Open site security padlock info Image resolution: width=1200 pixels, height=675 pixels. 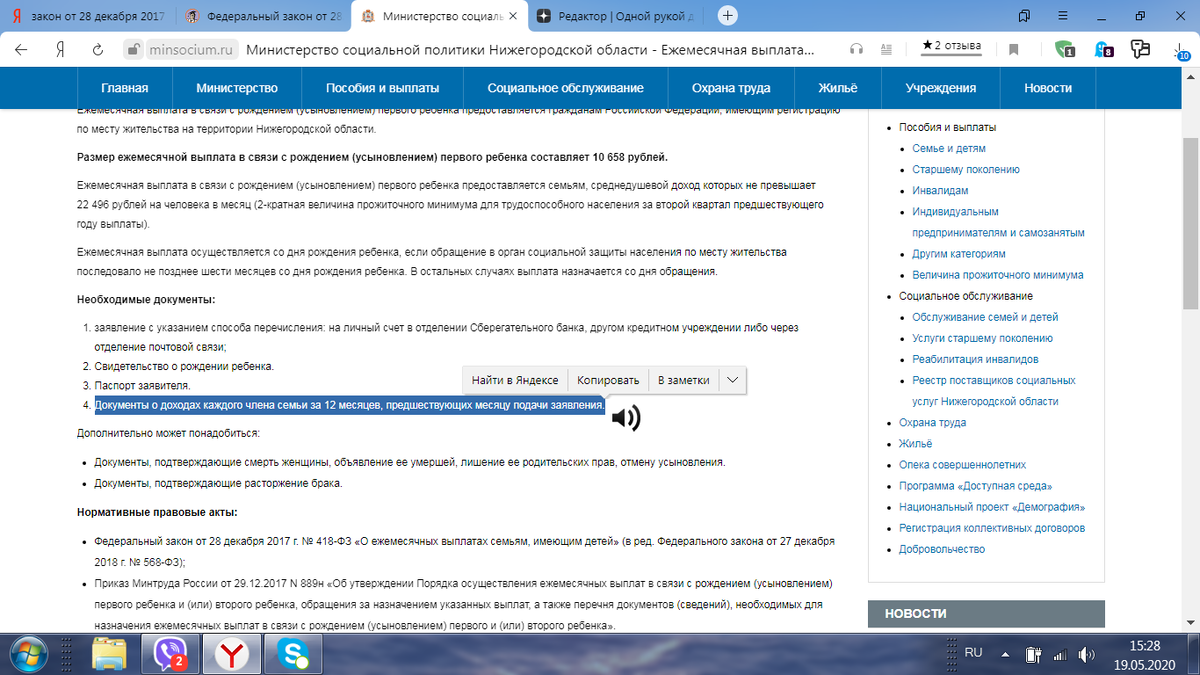click(x=133, y=49)
